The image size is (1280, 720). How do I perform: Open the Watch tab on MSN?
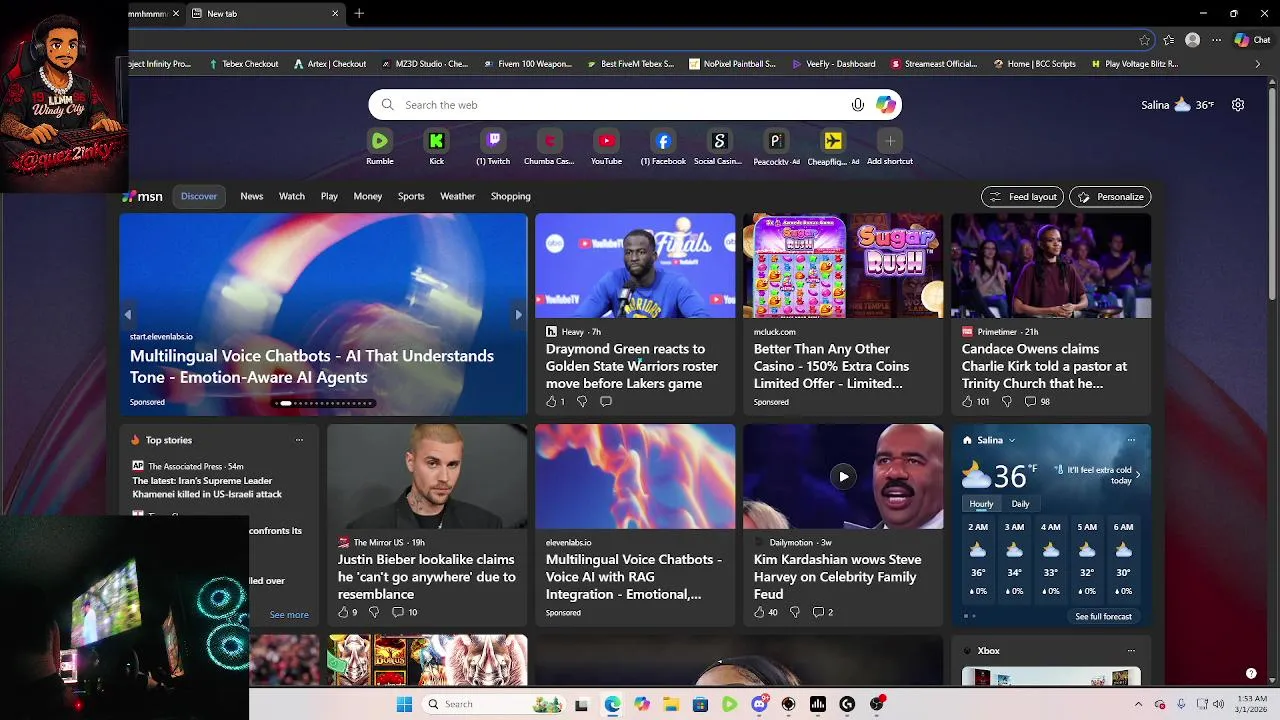pyautogui.click(x=292, y=196)
